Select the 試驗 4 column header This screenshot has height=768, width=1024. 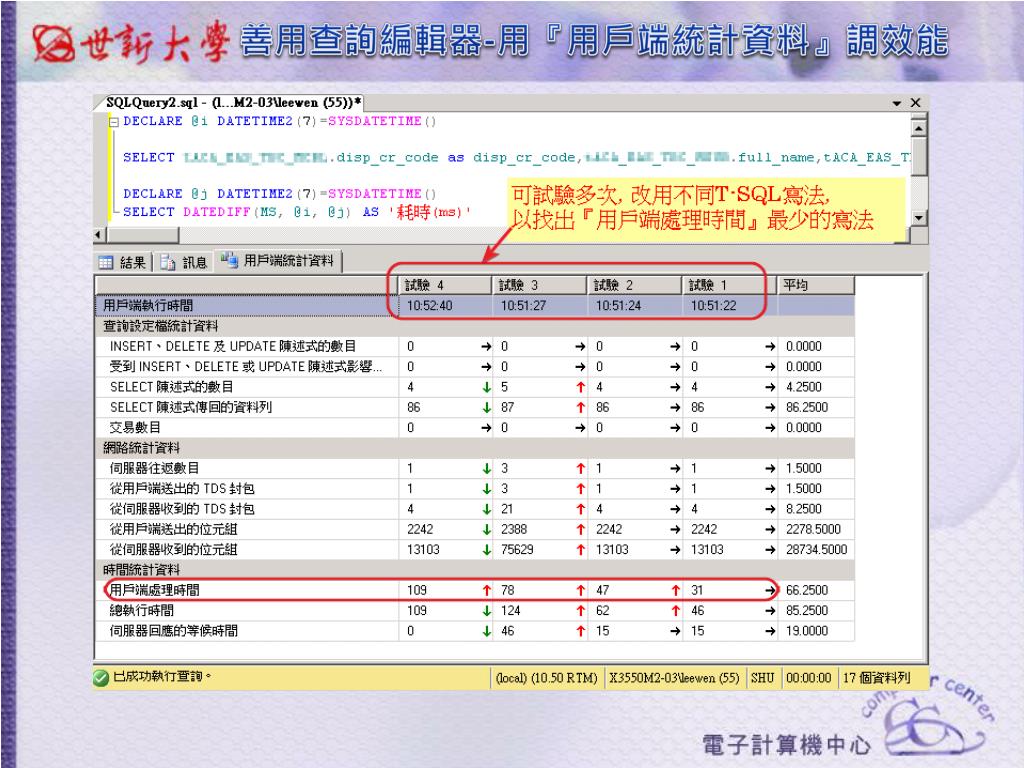click(445, 285)
